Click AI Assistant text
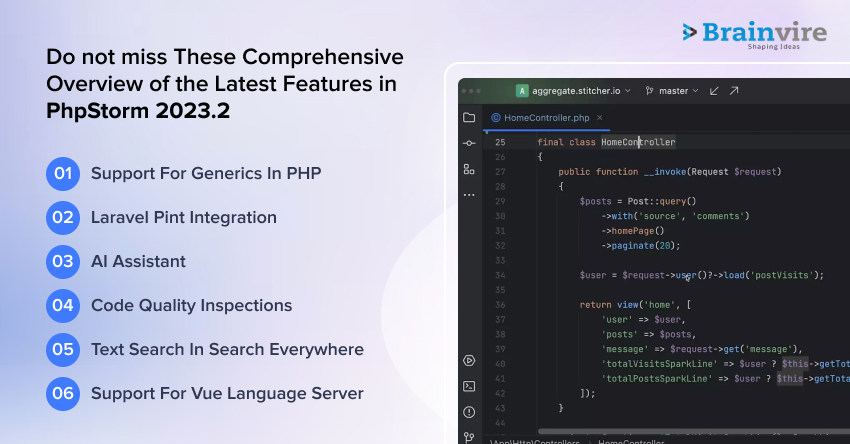 coord(138,261)
